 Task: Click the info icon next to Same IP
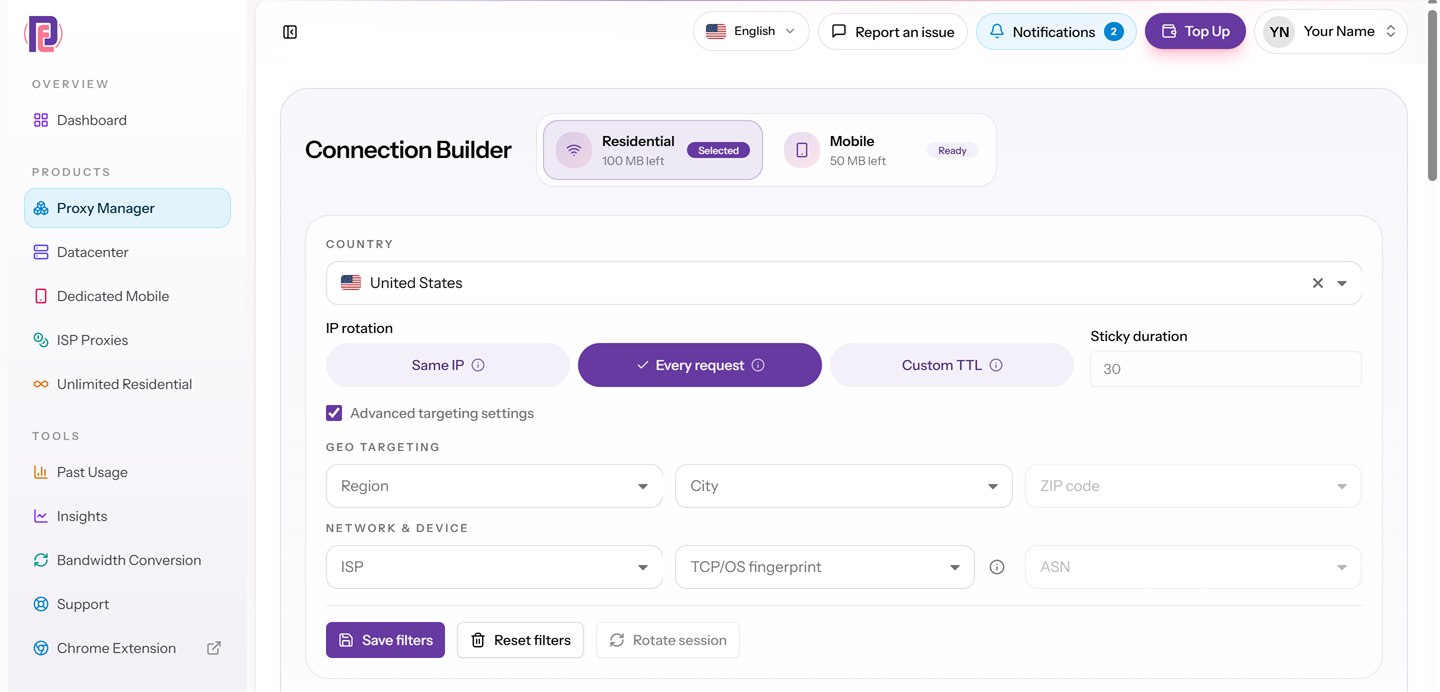[478, 365]
